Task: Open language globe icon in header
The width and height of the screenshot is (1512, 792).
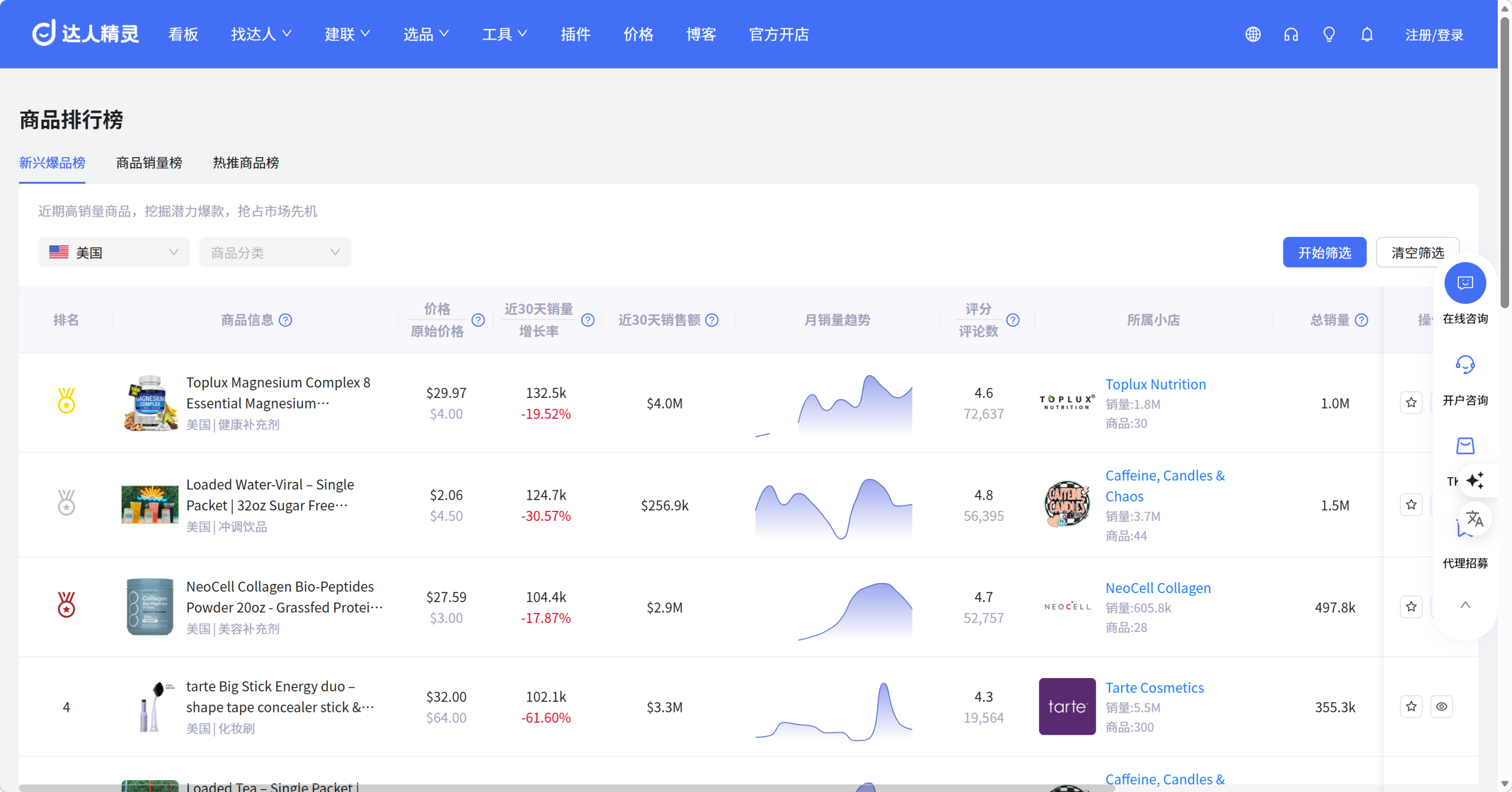Action: click(1253, 34)
